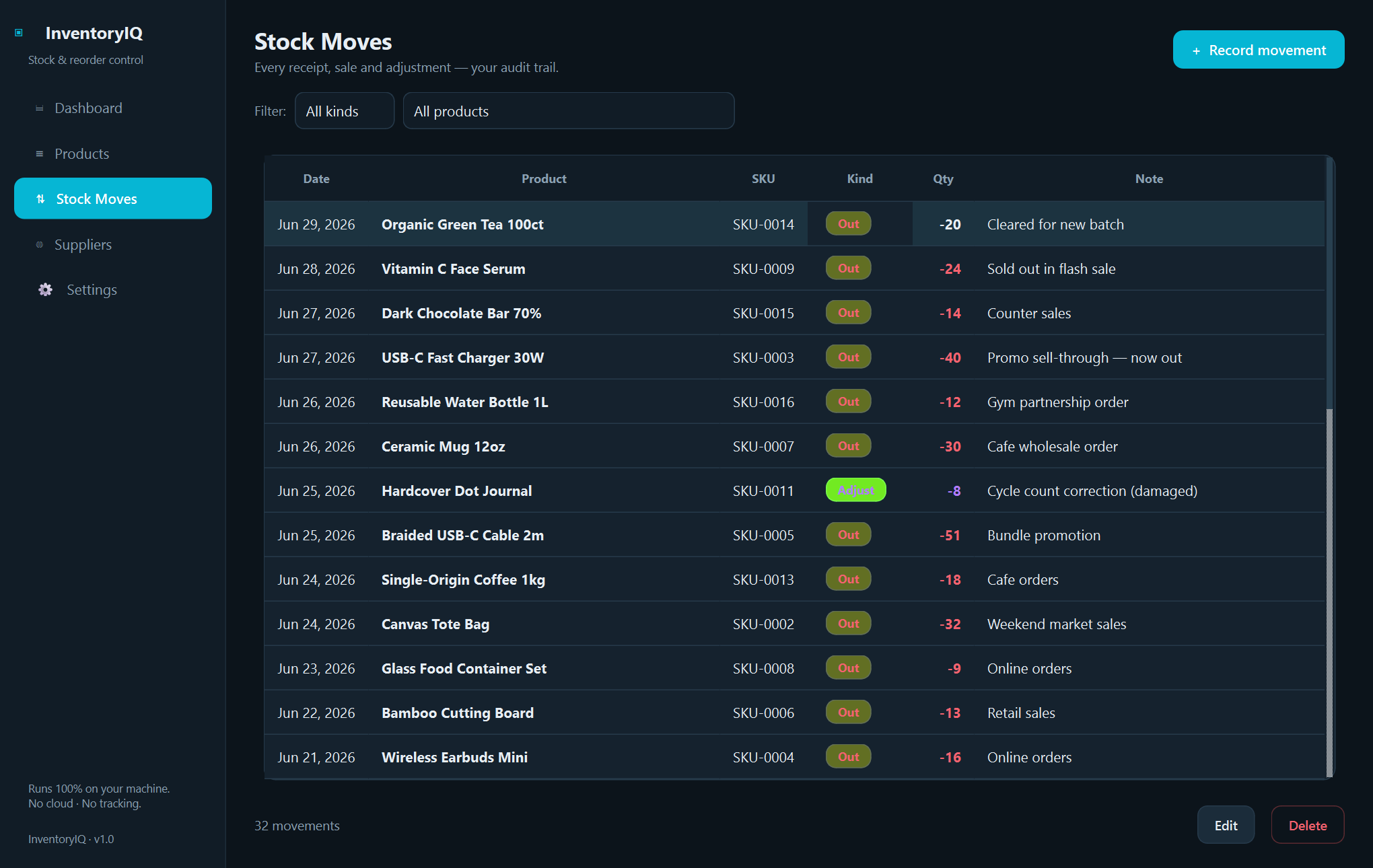
Task: Open the Settings page
Action: (113, 290)
